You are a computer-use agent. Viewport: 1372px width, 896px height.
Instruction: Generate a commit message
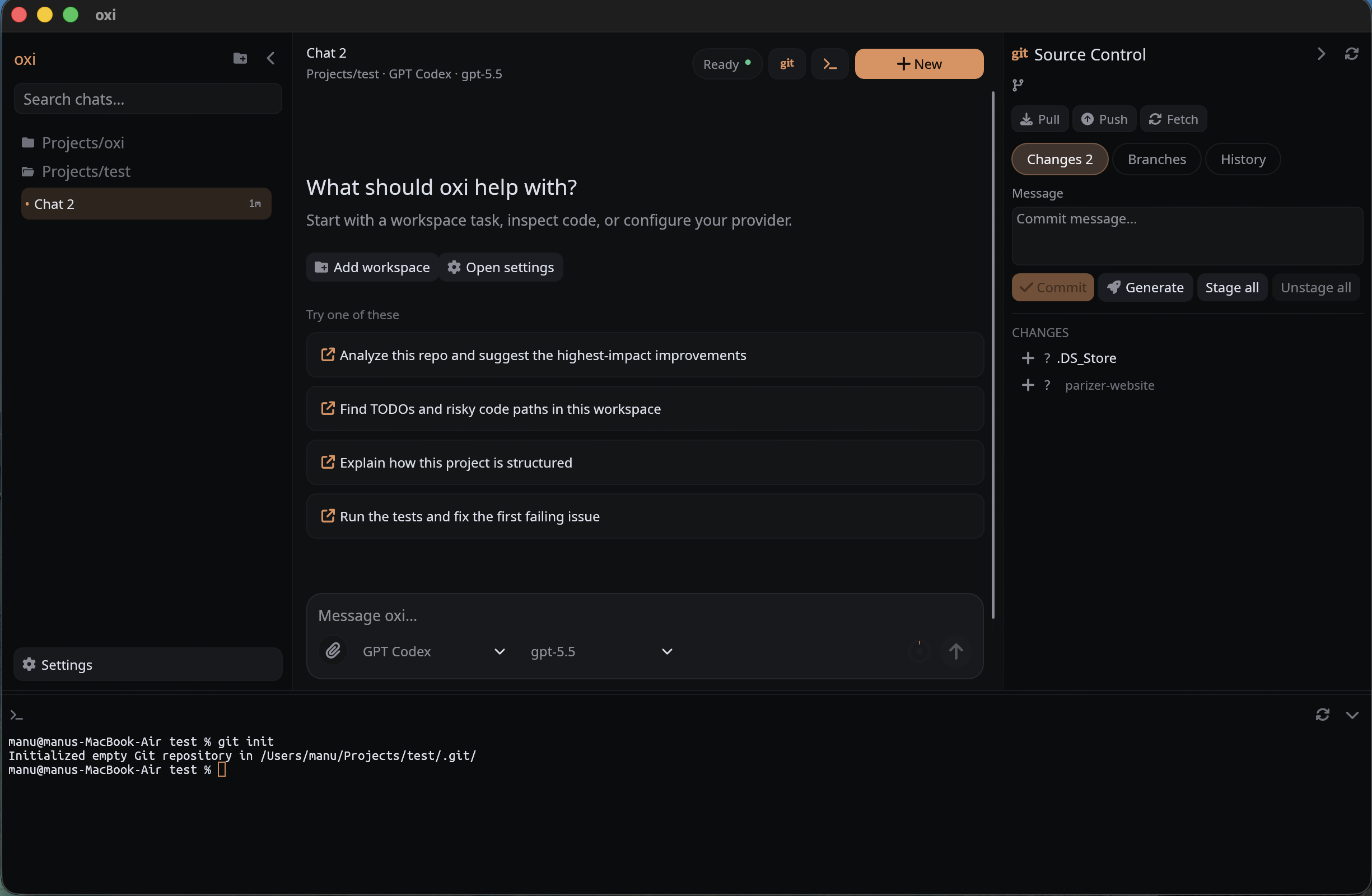(1145, 287)
